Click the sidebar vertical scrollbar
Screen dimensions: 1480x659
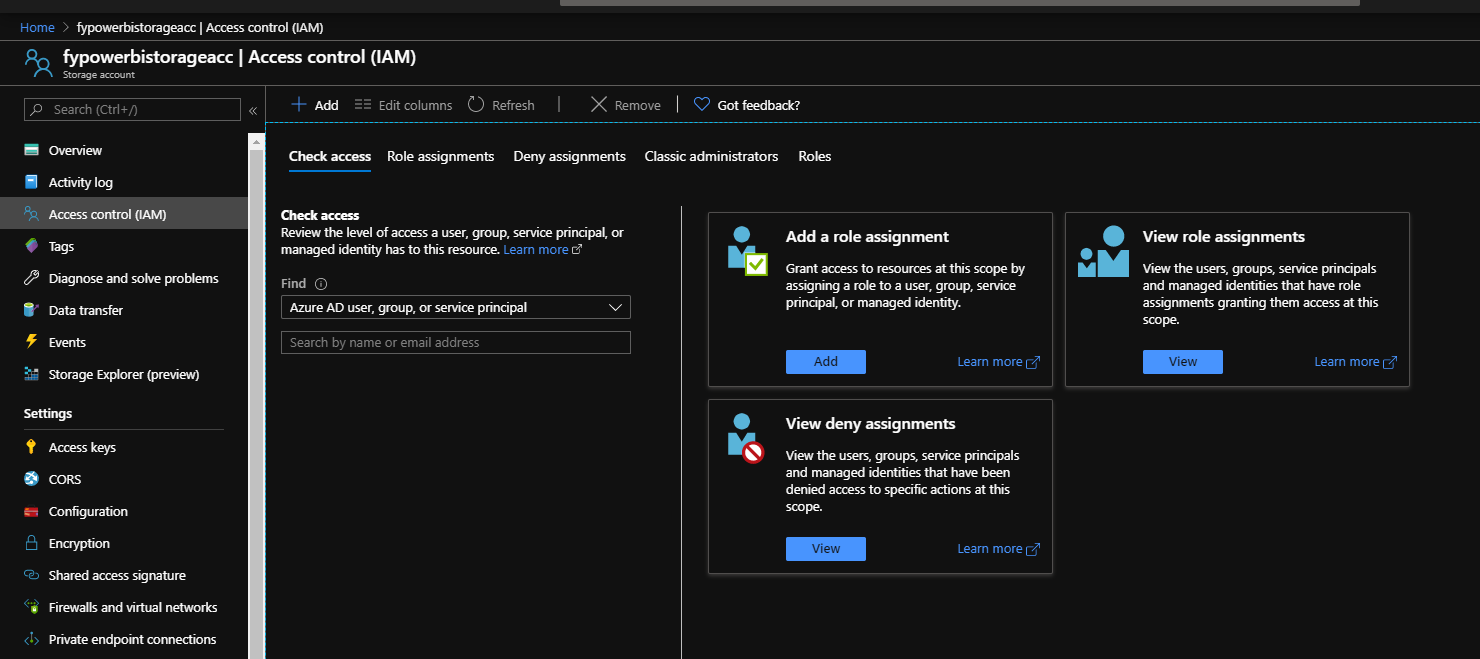coord(256,395)
